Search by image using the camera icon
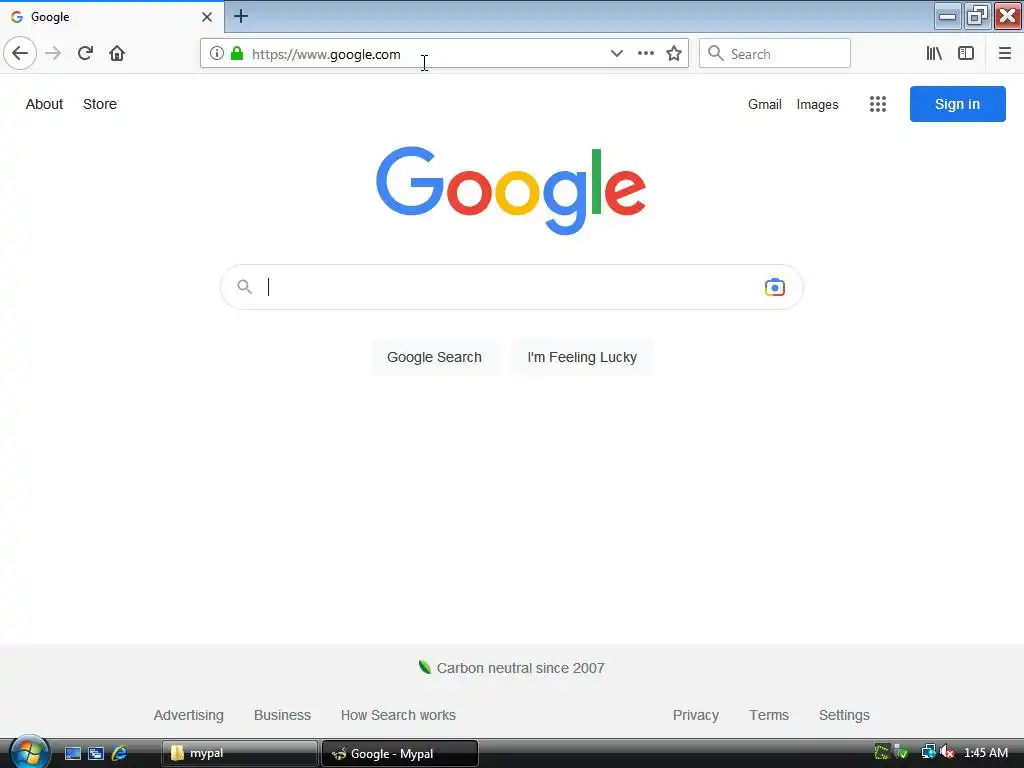 tap(775, 287)
